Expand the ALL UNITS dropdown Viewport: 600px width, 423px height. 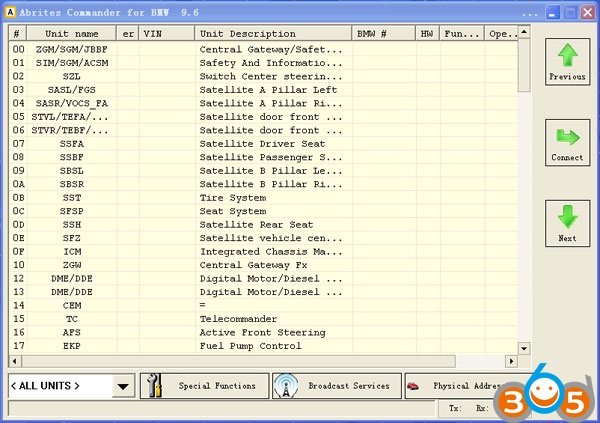pos(124,386)
